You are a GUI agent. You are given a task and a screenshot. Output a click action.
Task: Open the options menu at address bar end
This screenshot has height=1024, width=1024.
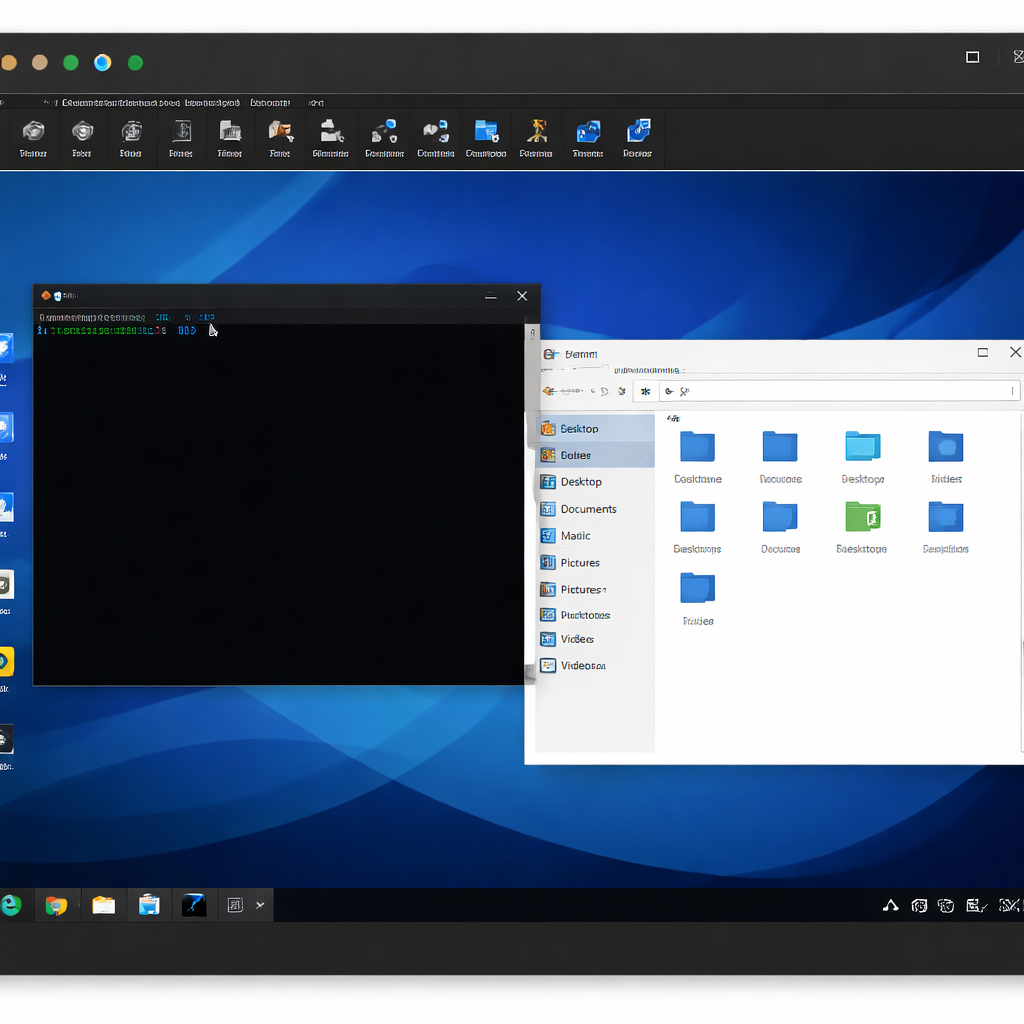tap(1012, 391)
